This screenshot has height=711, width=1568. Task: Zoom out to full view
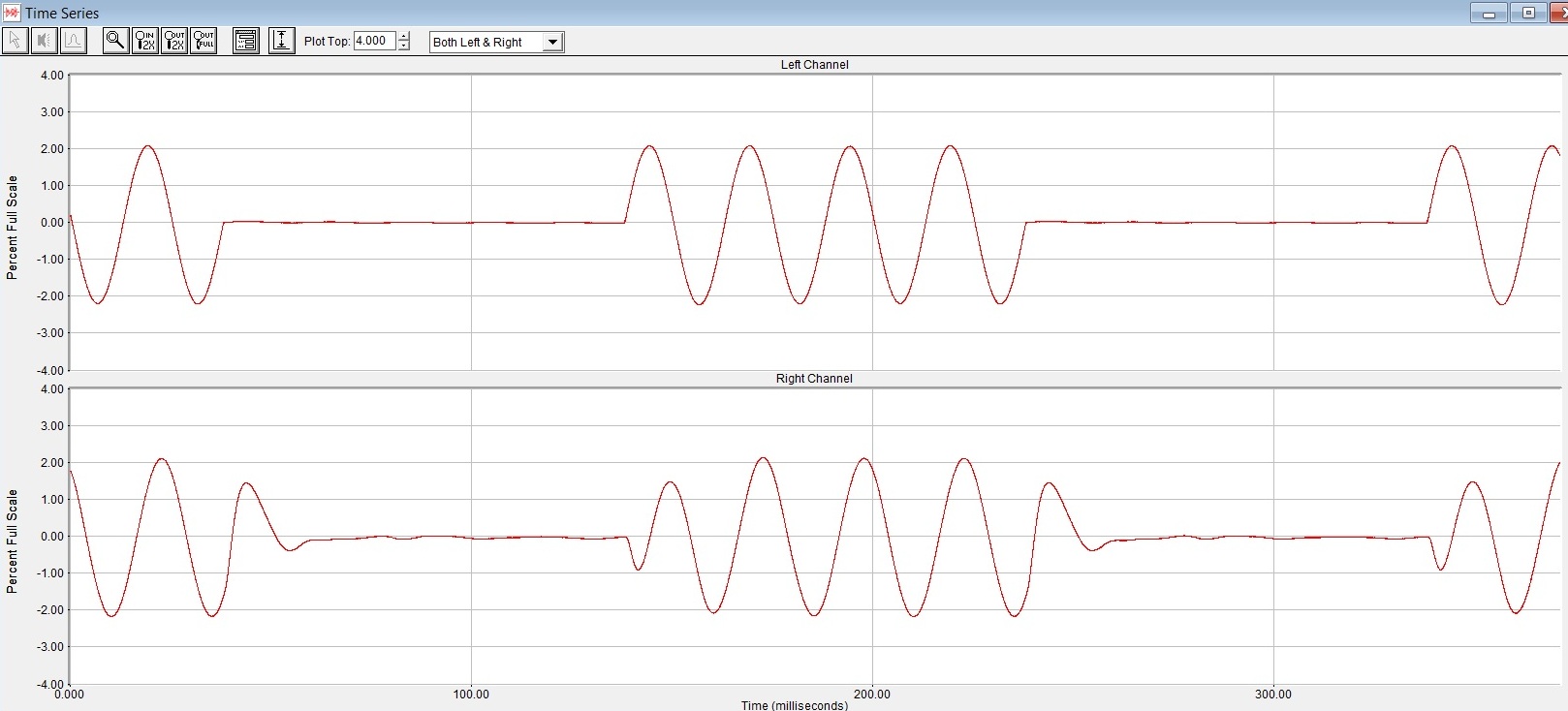204,41
